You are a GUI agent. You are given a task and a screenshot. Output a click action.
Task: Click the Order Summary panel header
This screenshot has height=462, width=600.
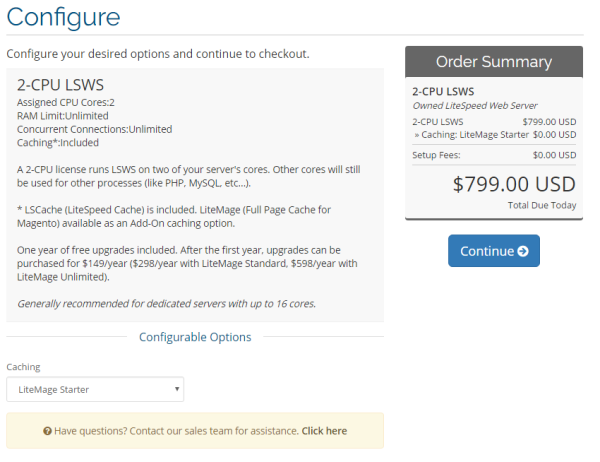click(494, 62)
